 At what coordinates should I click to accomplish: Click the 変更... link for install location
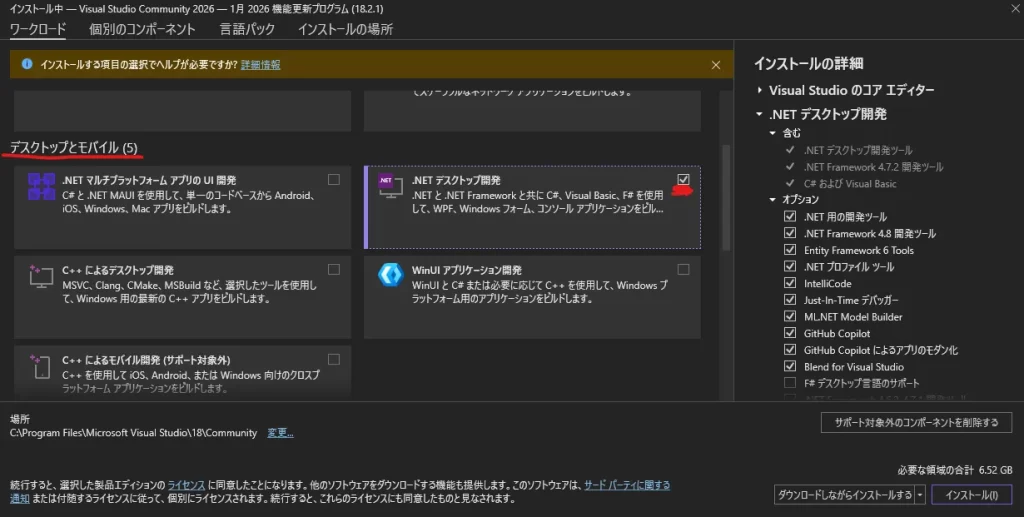(x=280, y=433)
